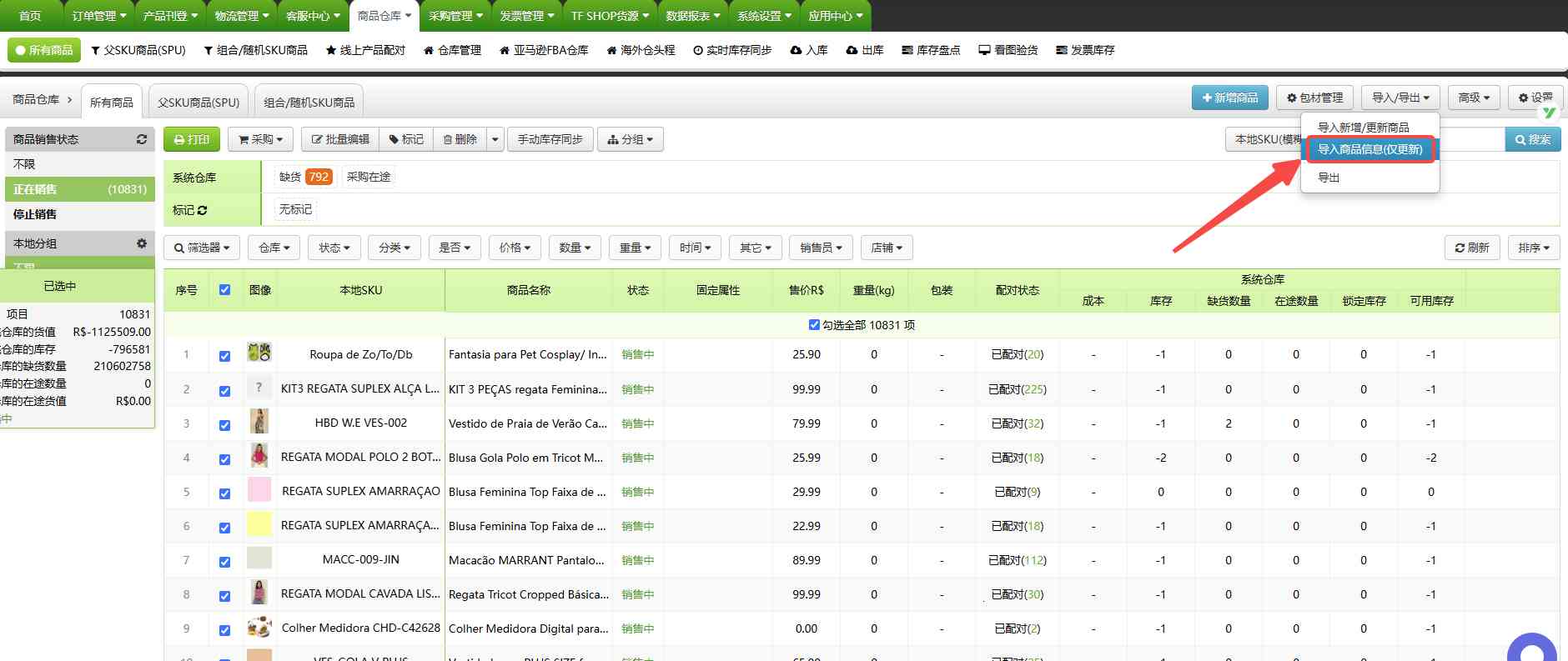Expand the 状态 filter dropdown
The height and width of the screenshot is (661, 1568).
tap(334, 248)
